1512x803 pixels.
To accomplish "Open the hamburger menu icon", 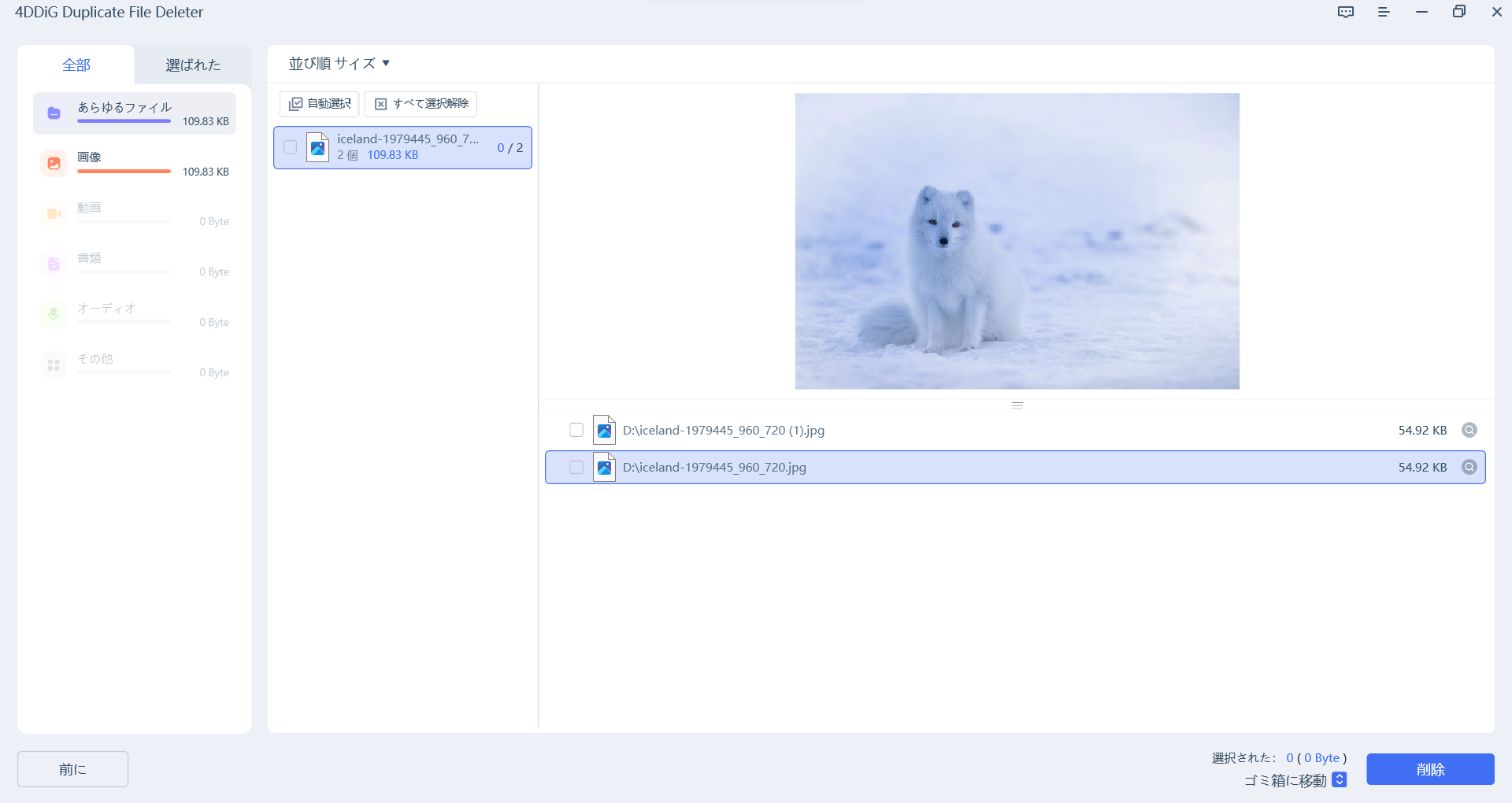I will 1384,12.
